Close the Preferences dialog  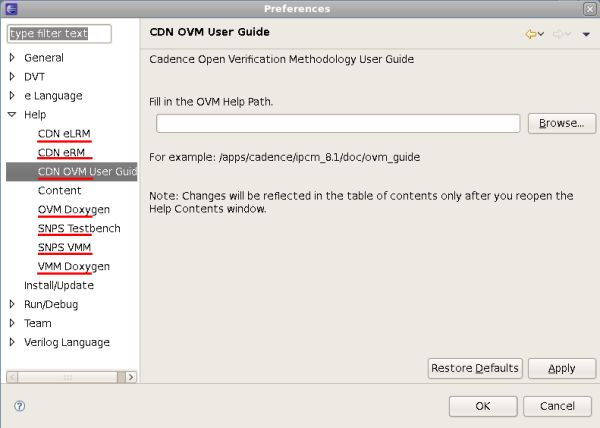590,8
